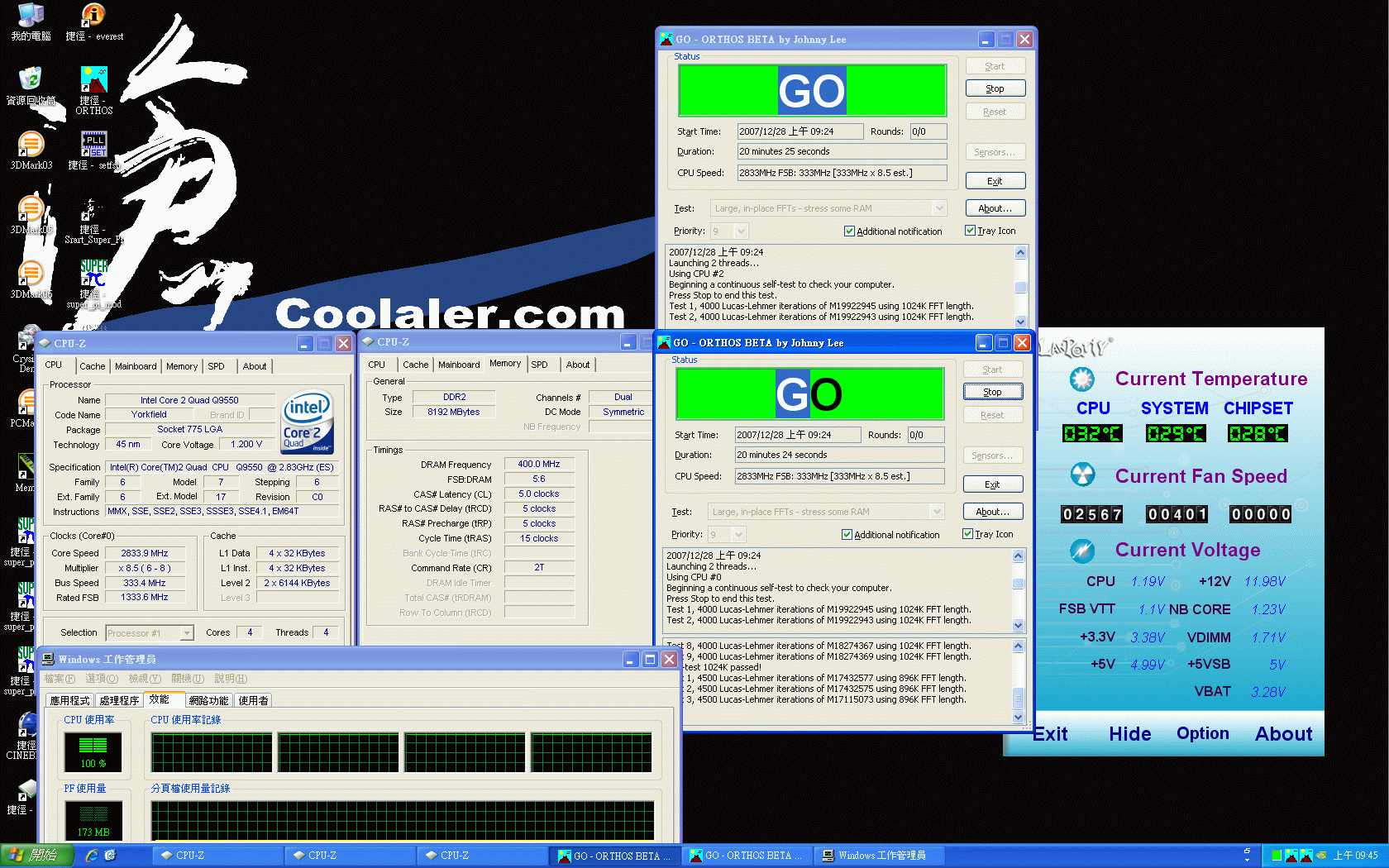Switch to first ORTHOS BETA taskbar button
The width and height of the screenshot is (1389, 868).
point(615,856)
